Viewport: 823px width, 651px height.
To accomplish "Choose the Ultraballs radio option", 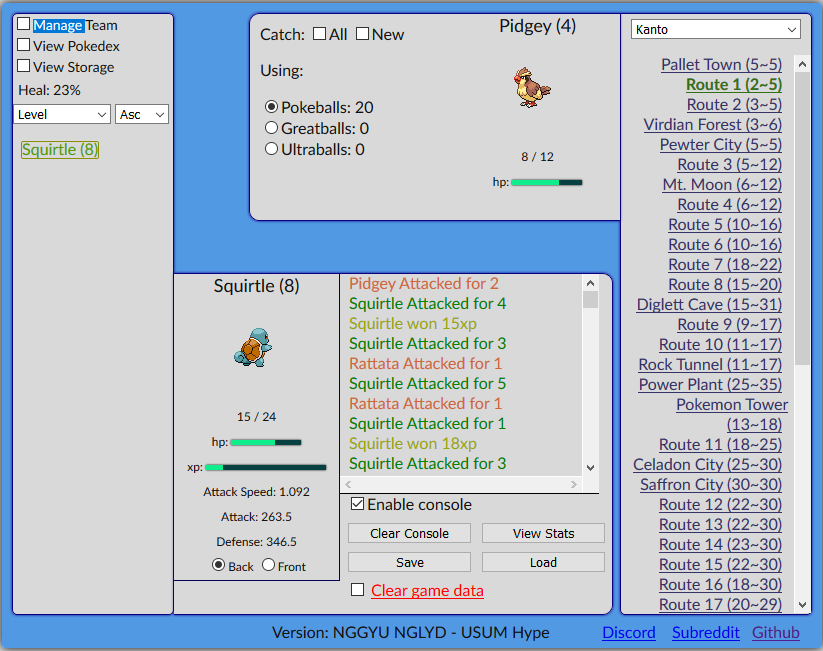I will pyautogui.click(x=271, y=149).
